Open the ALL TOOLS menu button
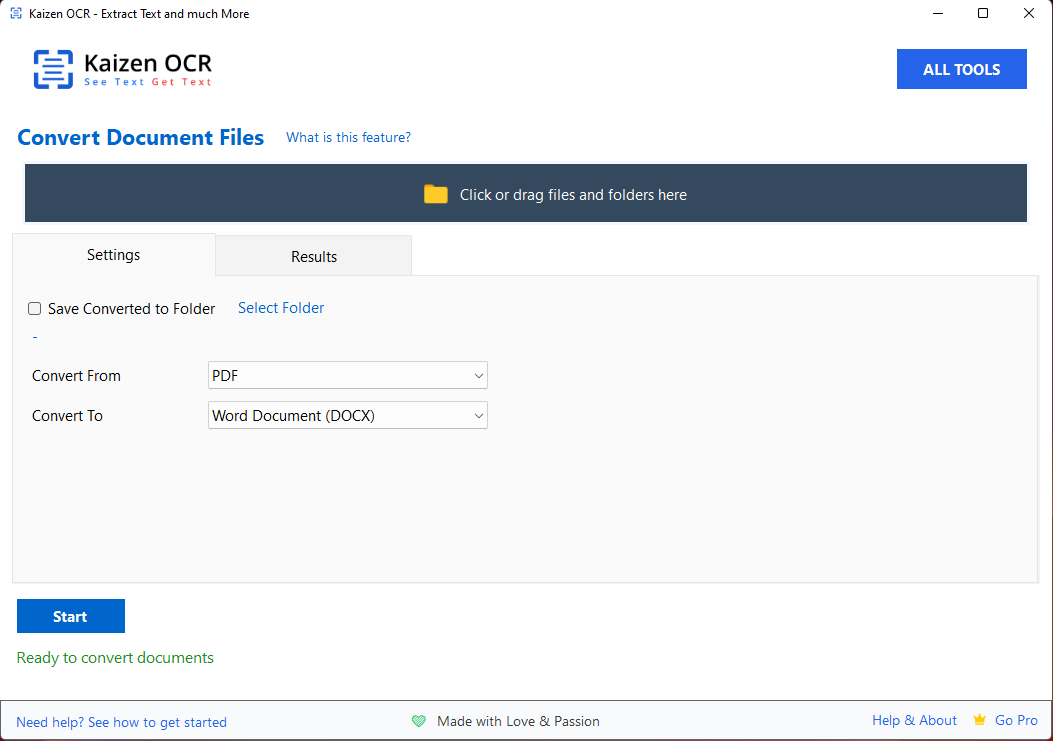 (961, 69)
